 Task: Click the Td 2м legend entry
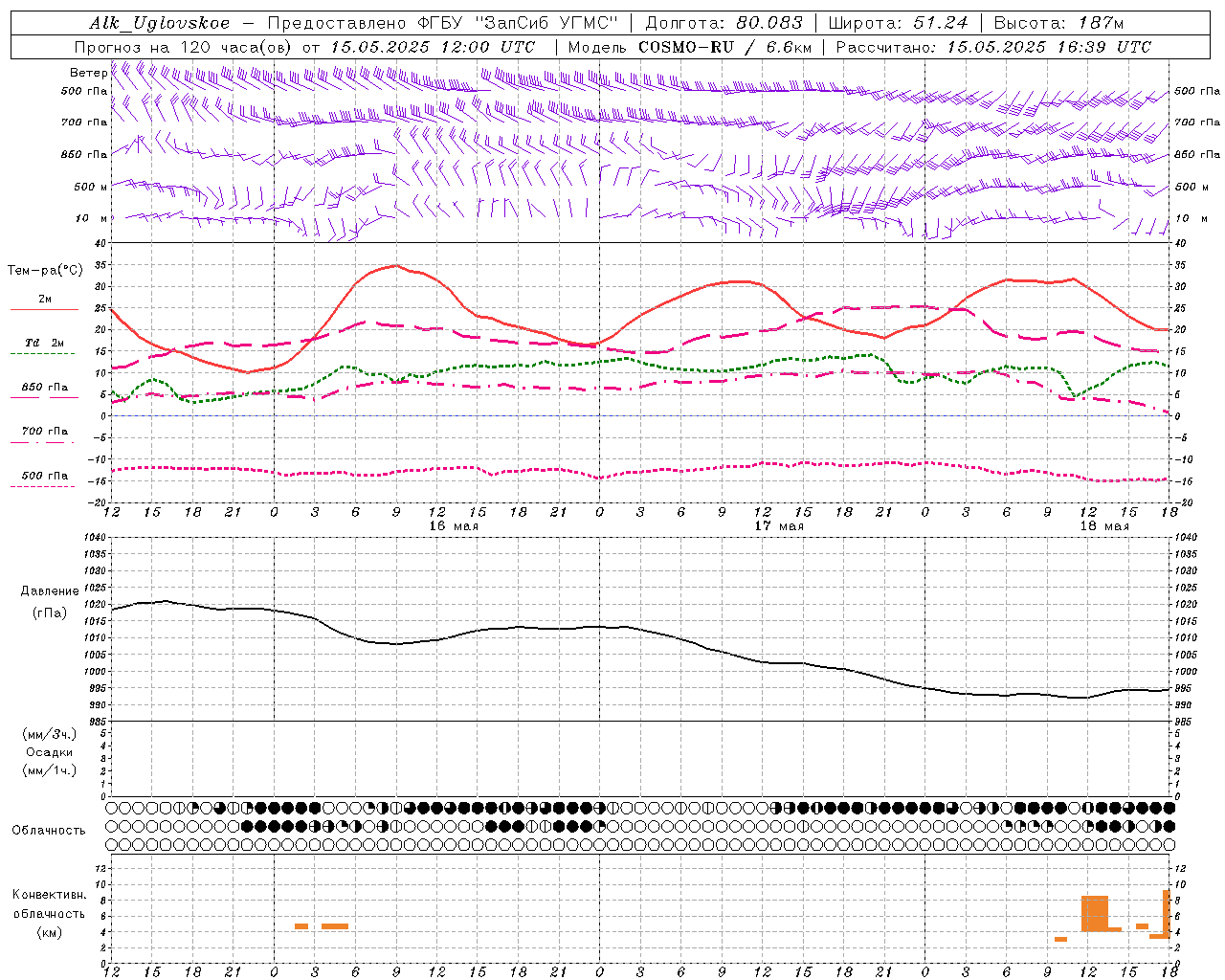click(44, 343)
